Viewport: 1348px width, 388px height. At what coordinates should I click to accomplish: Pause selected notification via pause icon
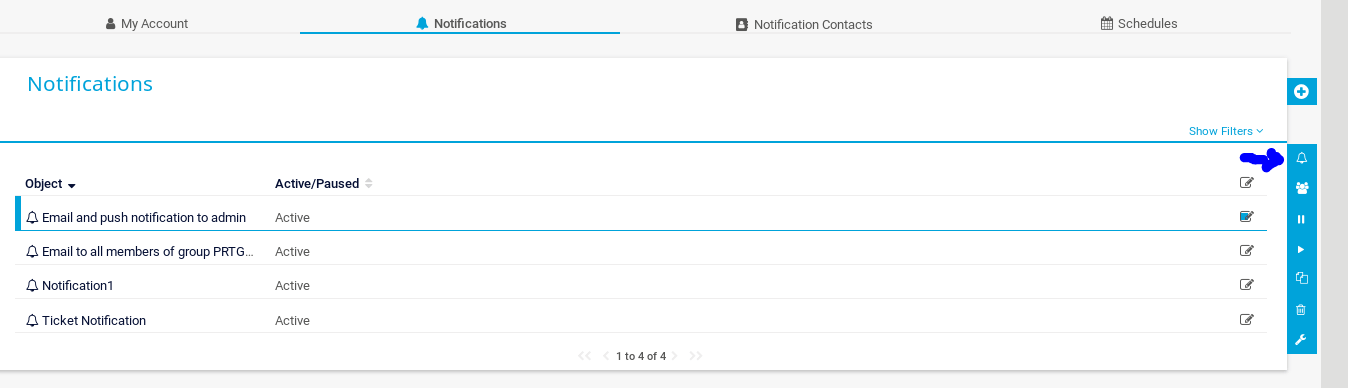(x=1301, y=219)
